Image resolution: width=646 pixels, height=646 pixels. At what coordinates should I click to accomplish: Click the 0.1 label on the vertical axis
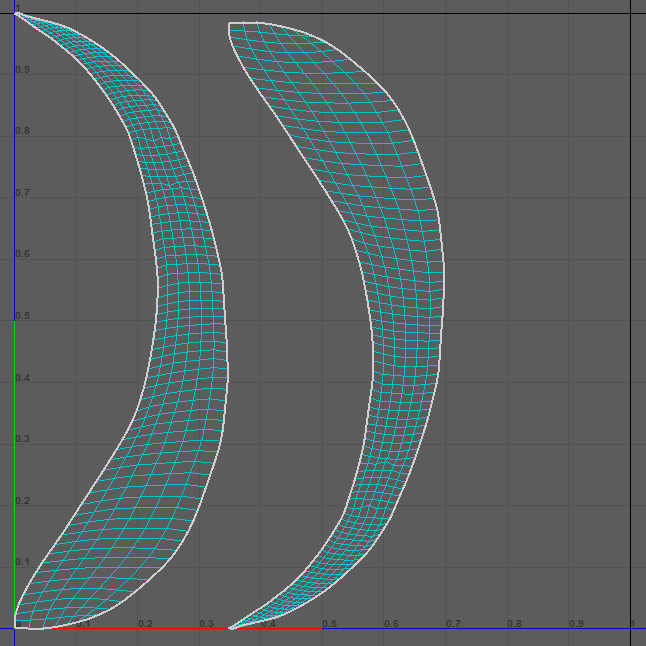click(x=22, y=562)
